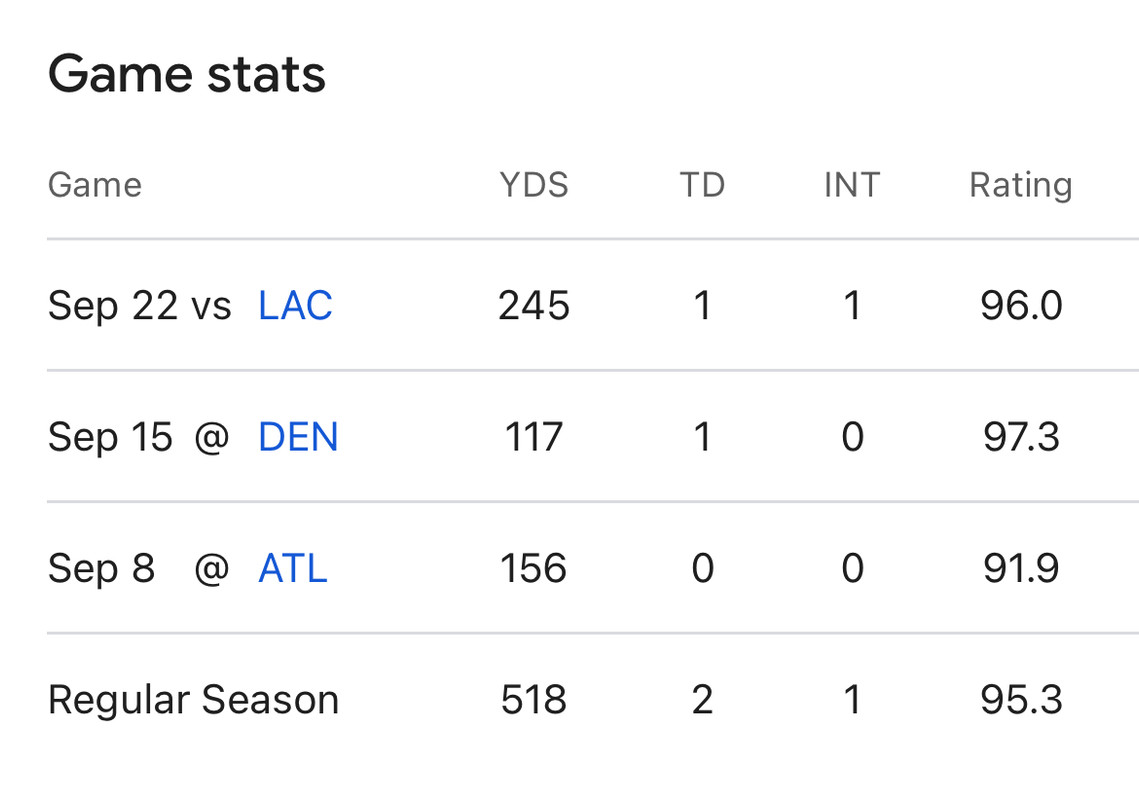Select the Sep 15 game date

point(110,438)
